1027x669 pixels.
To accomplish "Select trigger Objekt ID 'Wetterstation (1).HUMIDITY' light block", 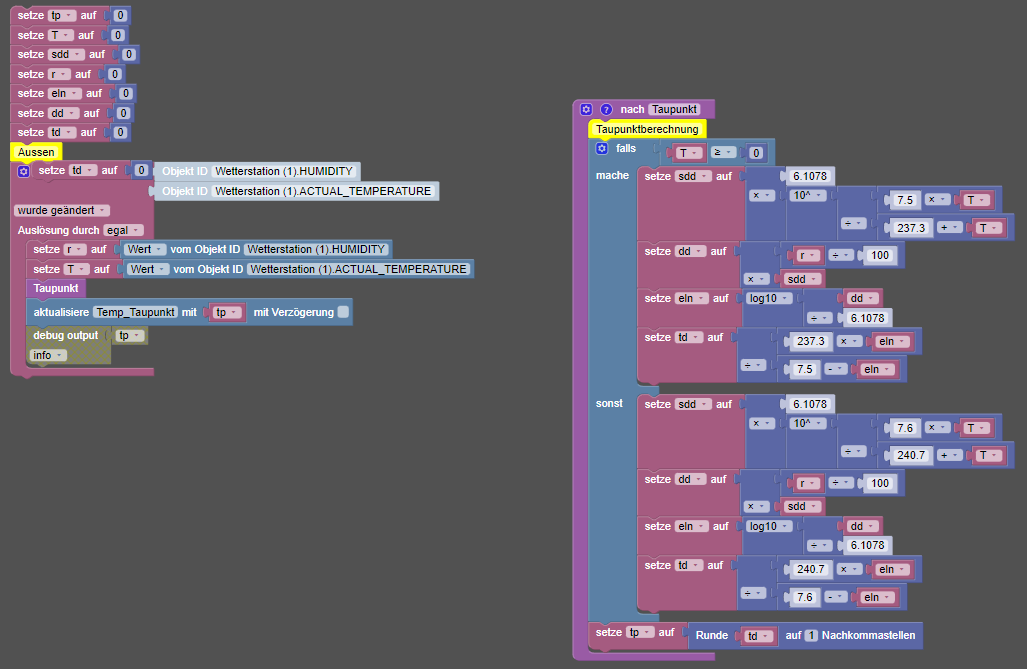I will pos(258,171).
